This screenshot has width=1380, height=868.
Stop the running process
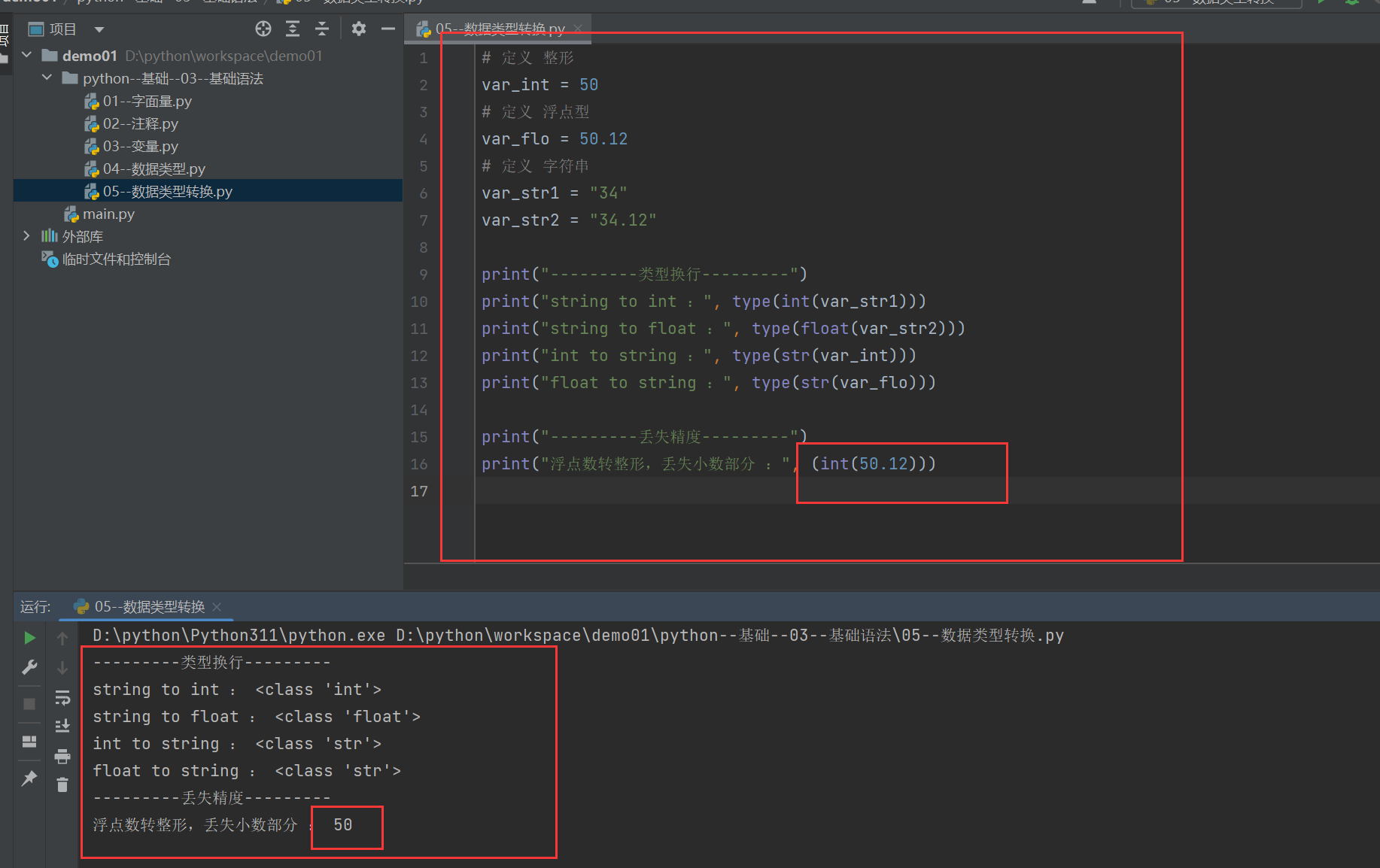coord(29,704)
